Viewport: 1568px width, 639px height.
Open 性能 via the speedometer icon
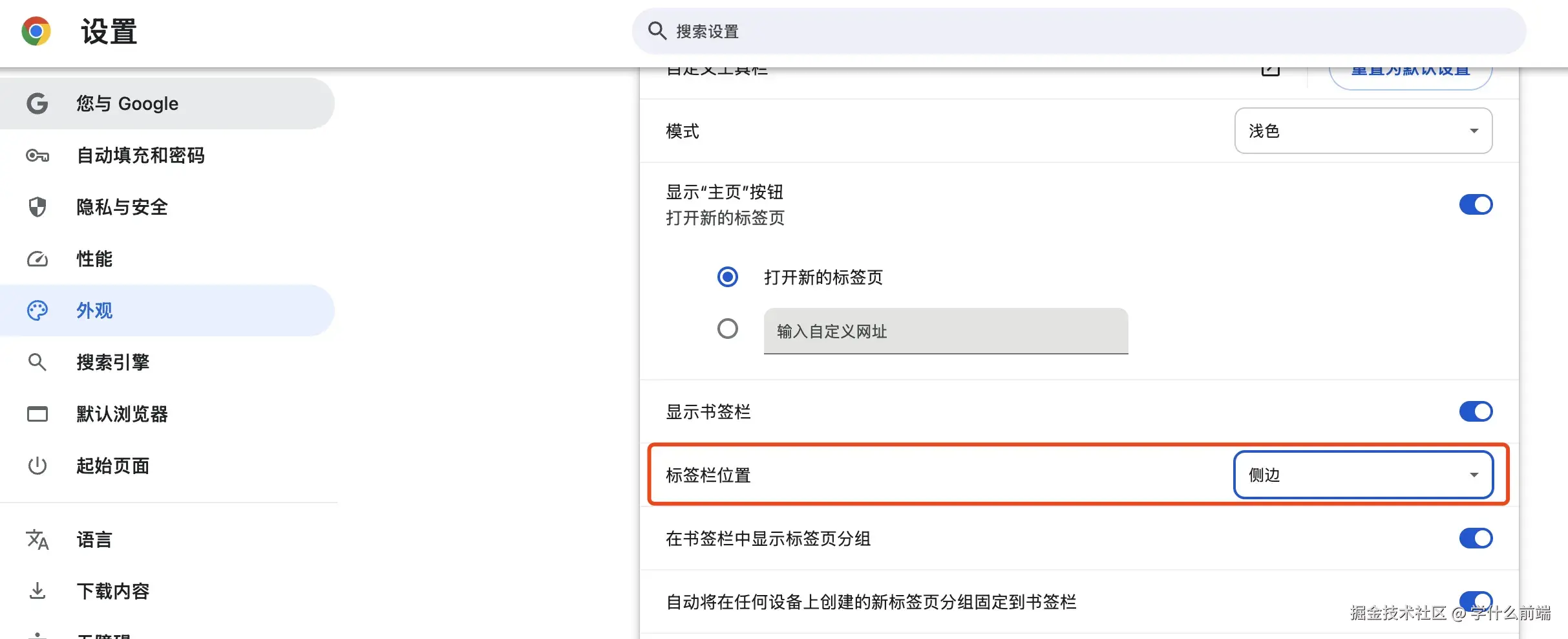(x=37, y=259)
